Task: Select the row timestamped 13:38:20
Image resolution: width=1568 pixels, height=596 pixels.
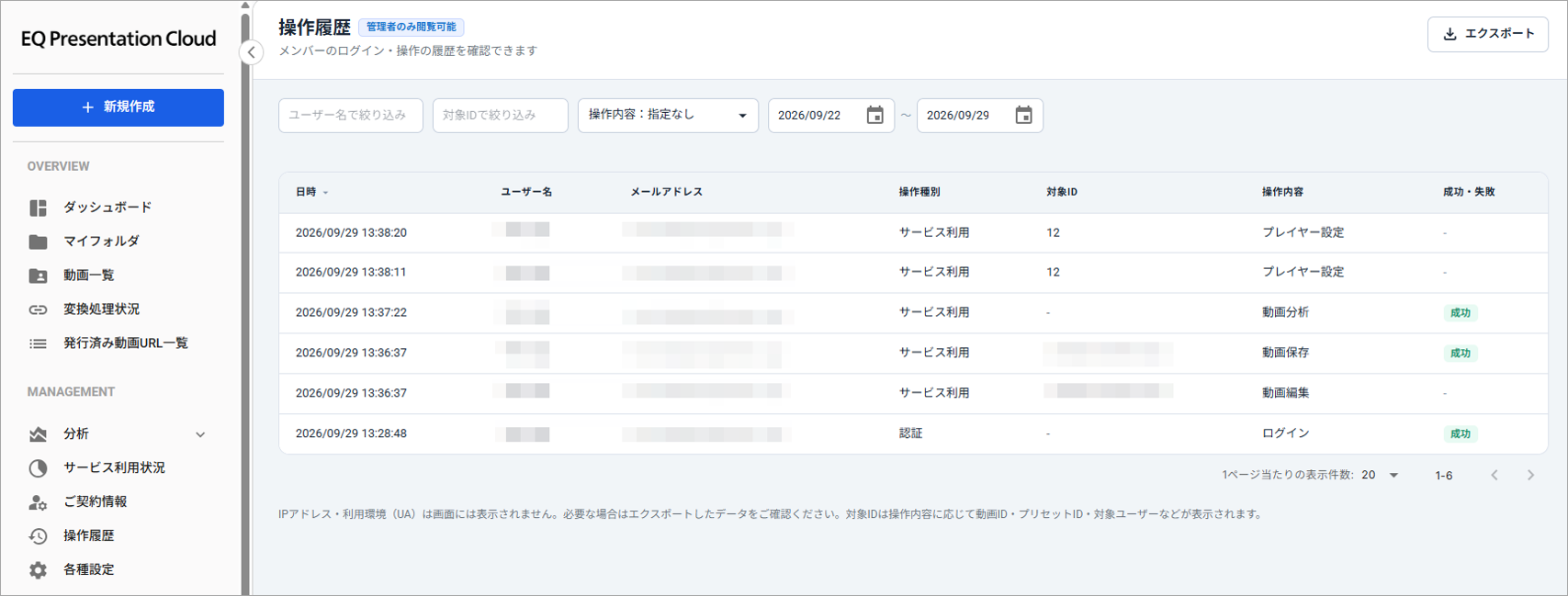Action: (x=913, y=232)
